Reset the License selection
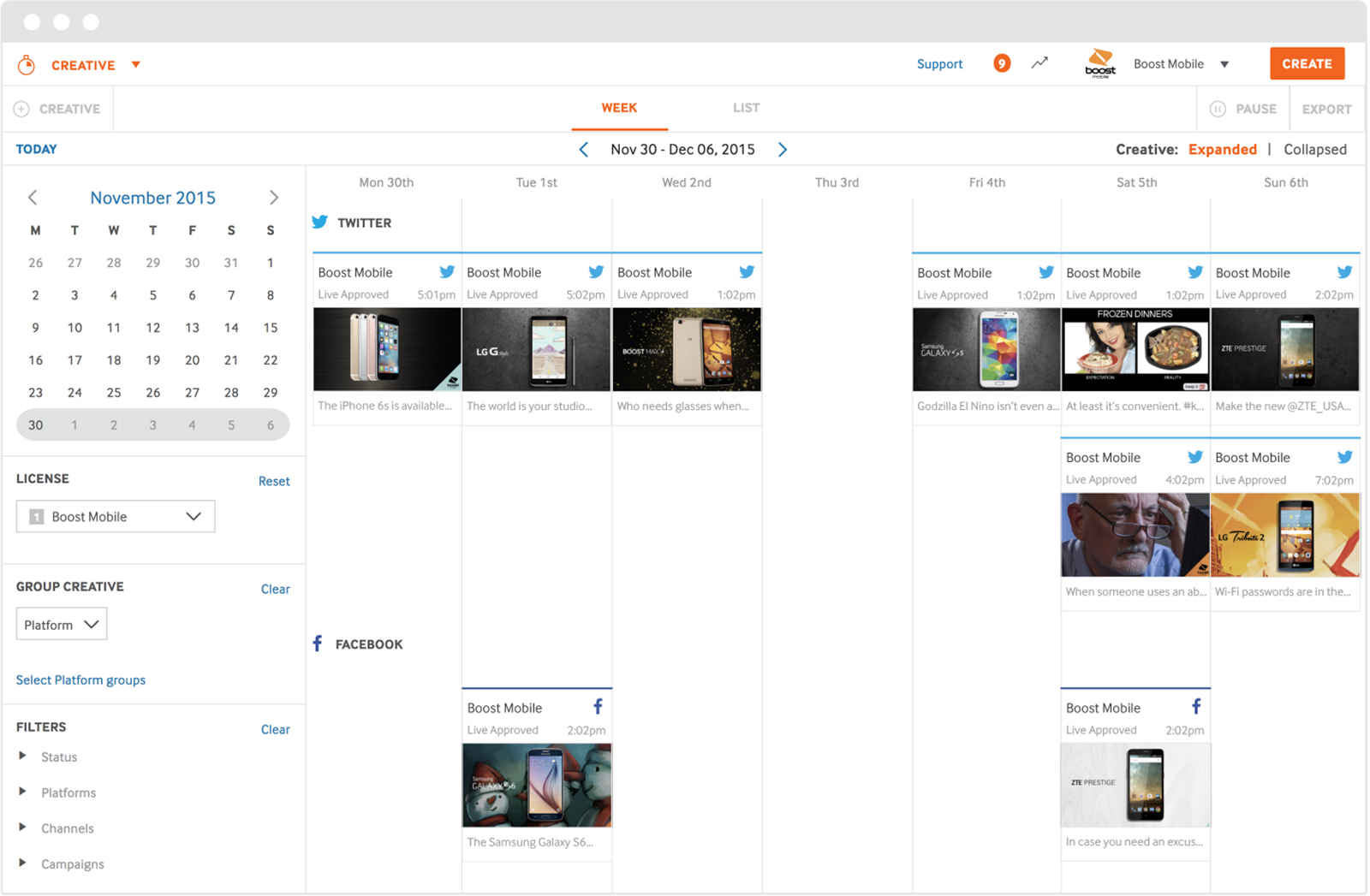This screenshot has width=1370, height=896. tap(274, 481)
